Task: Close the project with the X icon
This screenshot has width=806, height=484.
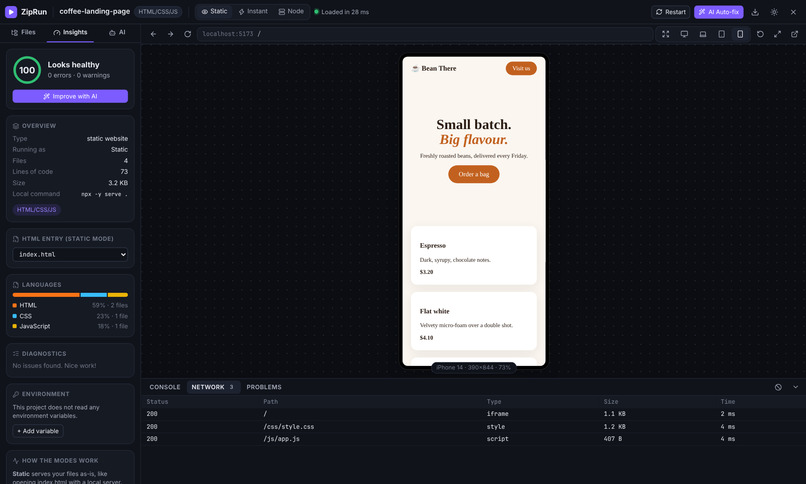Action: coord(793,12)
